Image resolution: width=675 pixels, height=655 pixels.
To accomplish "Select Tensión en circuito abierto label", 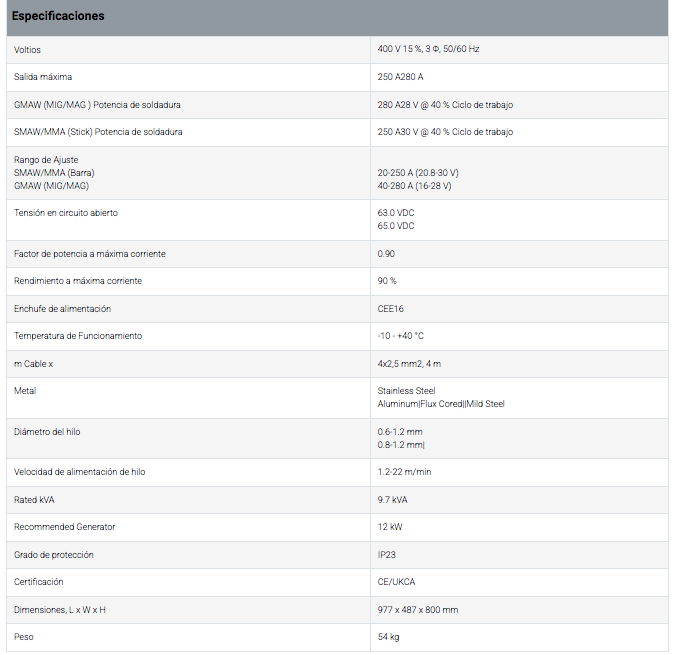I will click(x=66, y=213).
